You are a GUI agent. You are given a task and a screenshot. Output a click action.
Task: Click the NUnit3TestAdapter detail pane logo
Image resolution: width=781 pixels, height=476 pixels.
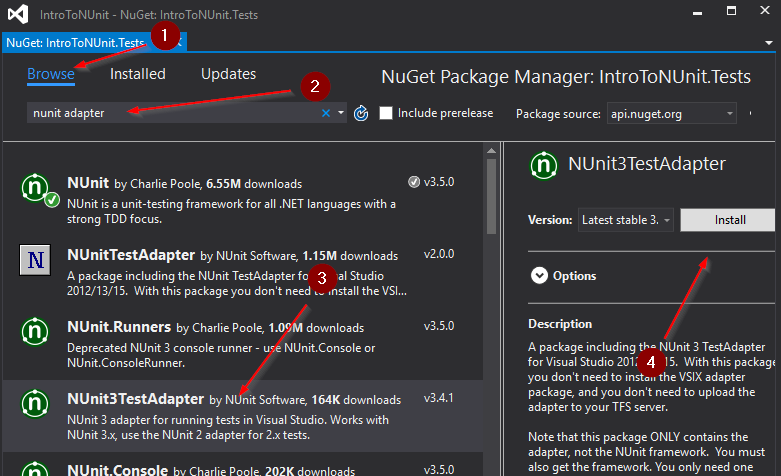[x=544, y=165]
